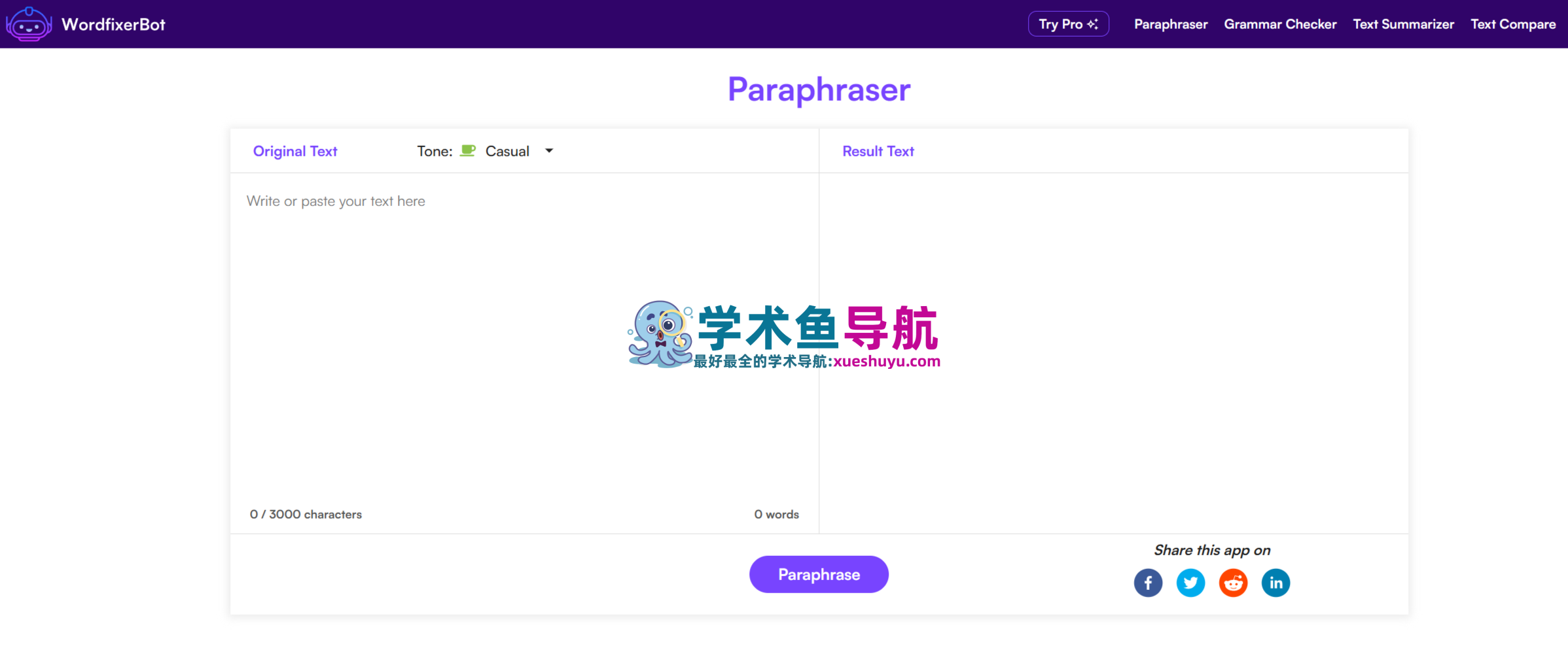Click the WordfixerBot robot logo icon
The height and width of the screenshot is (669, 1568).
(x=29, y=24)
